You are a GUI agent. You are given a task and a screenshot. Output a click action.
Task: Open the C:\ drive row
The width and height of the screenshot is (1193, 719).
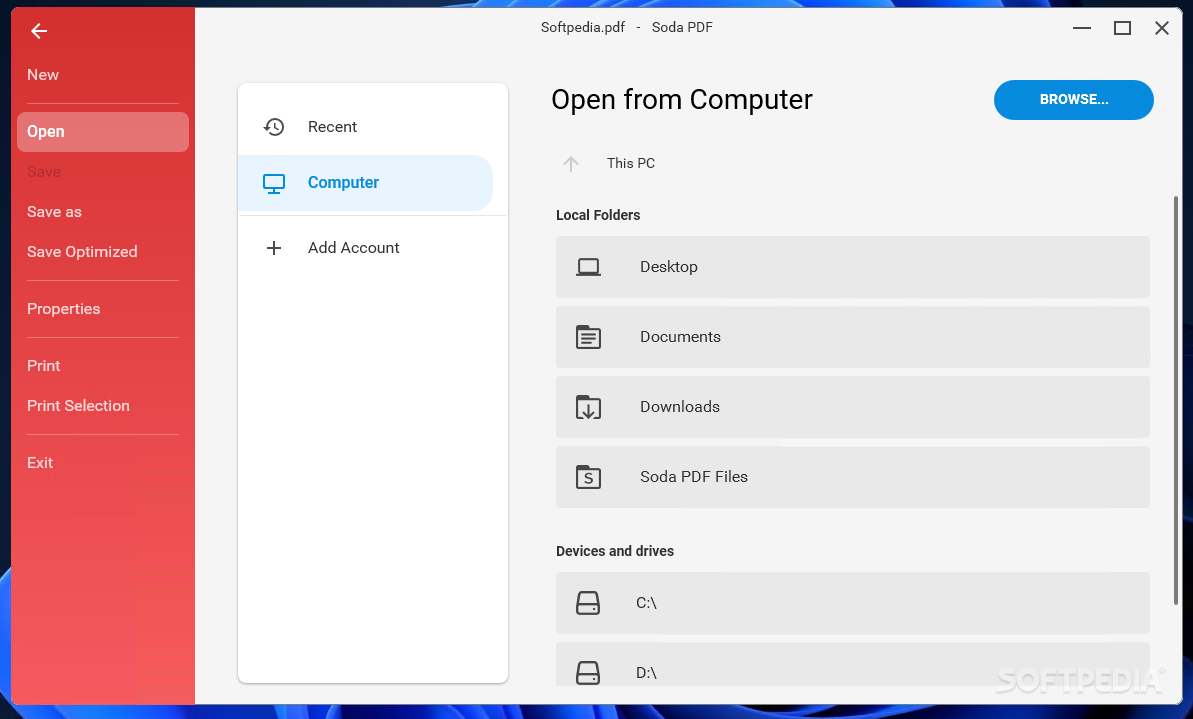[852, 603]
